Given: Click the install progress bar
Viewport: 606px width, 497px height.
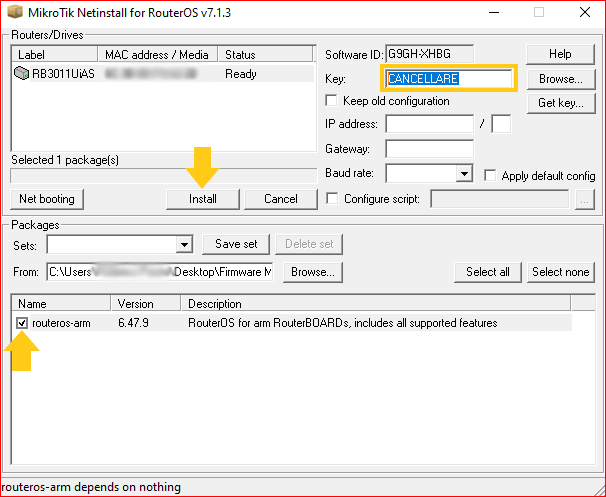Looking at the screenshot, I should [163, 175].
